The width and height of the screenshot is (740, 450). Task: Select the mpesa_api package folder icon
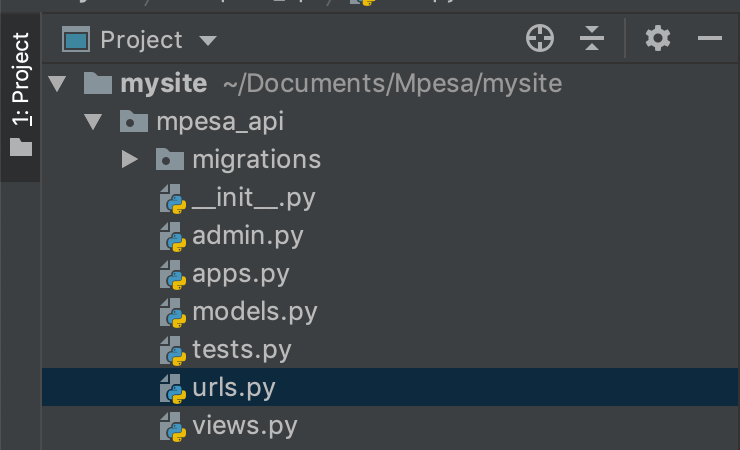coord(134,121)
